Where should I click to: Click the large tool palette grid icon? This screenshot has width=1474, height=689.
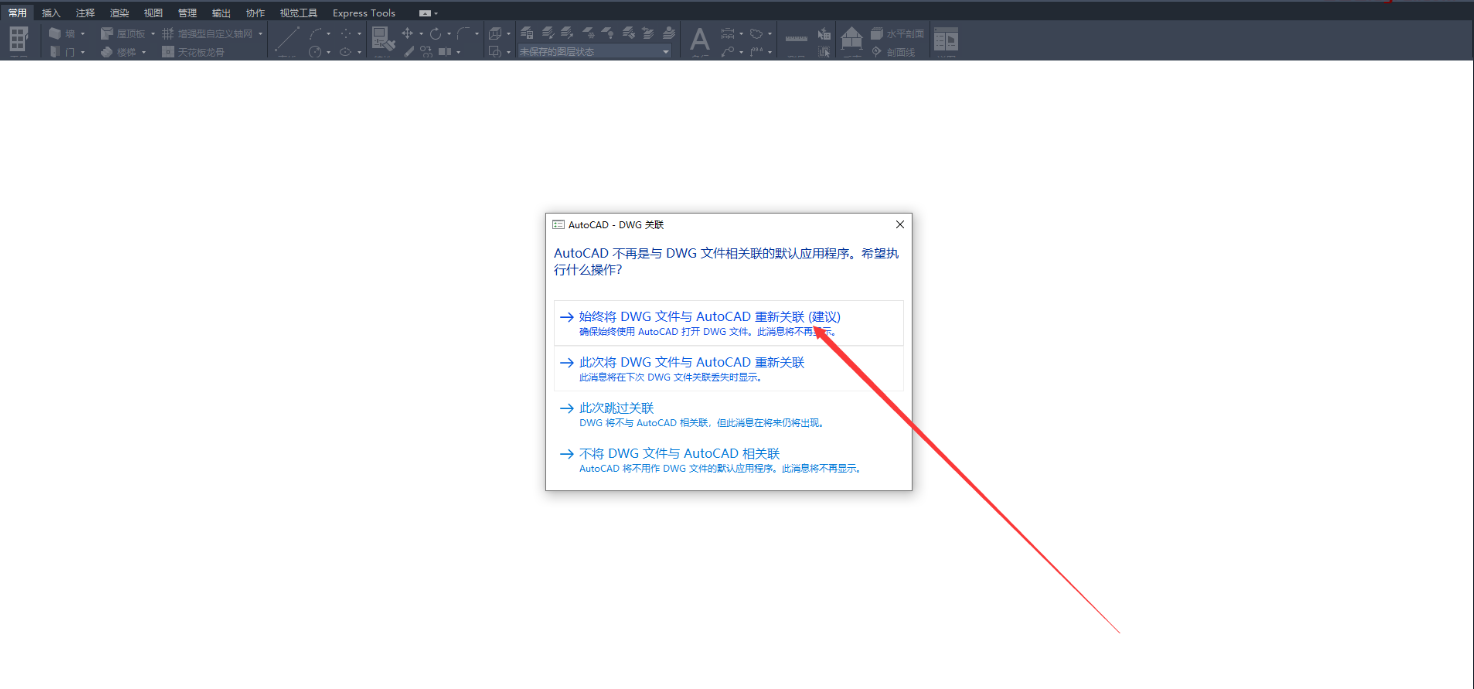click(18, 38)
